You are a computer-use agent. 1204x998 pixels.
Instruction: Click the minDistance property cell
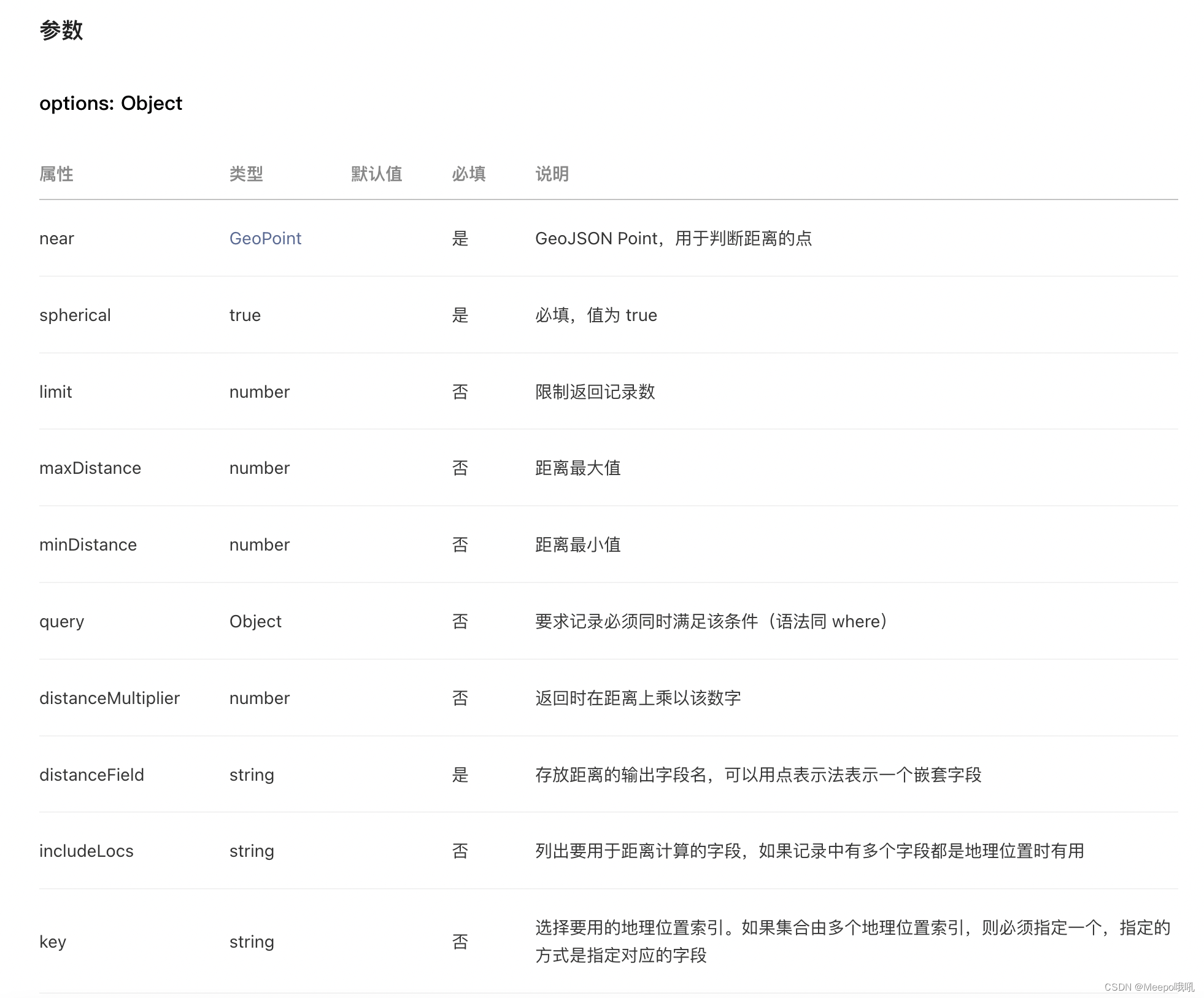tap(88, 544)
